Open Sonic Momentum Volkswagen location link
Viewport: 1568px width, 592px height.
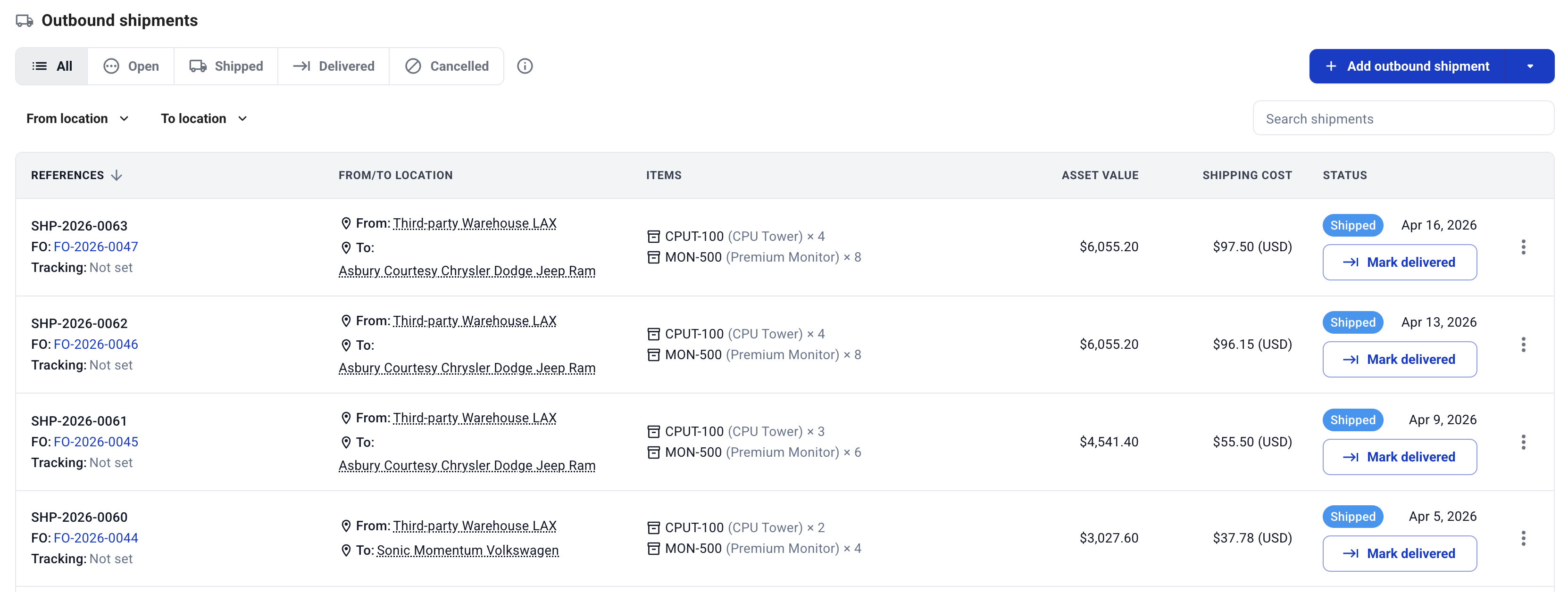tap(467, 550)
